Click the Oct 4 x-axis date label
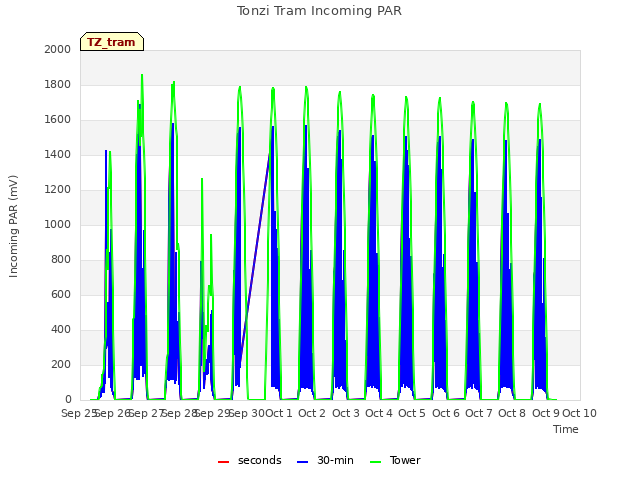This screenshot has width=640, height=480. [379, 413]
